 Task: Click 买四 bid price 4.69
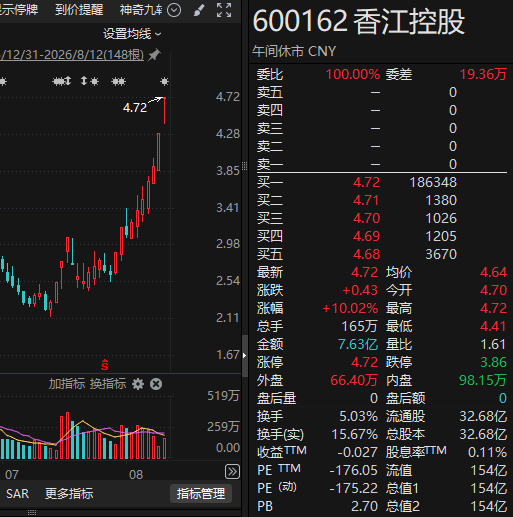(367, 236)
